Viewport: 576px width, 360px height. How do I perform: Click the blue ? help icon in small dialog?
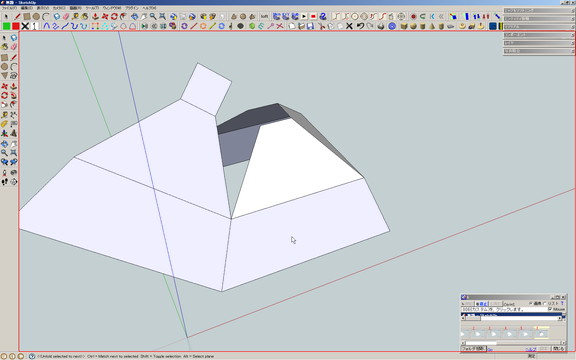coord(562,303)
